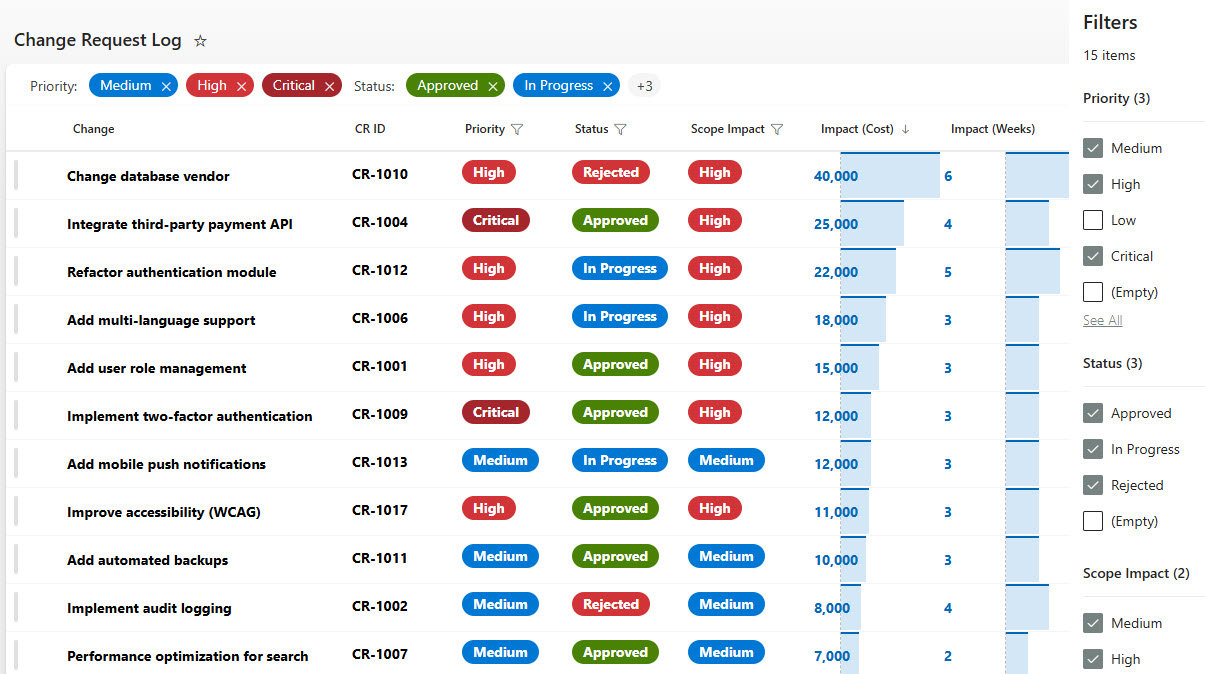The image size is (1205, 674).
Task: Uncheck the Critical priority checkbox
Action: [1093, 256]
